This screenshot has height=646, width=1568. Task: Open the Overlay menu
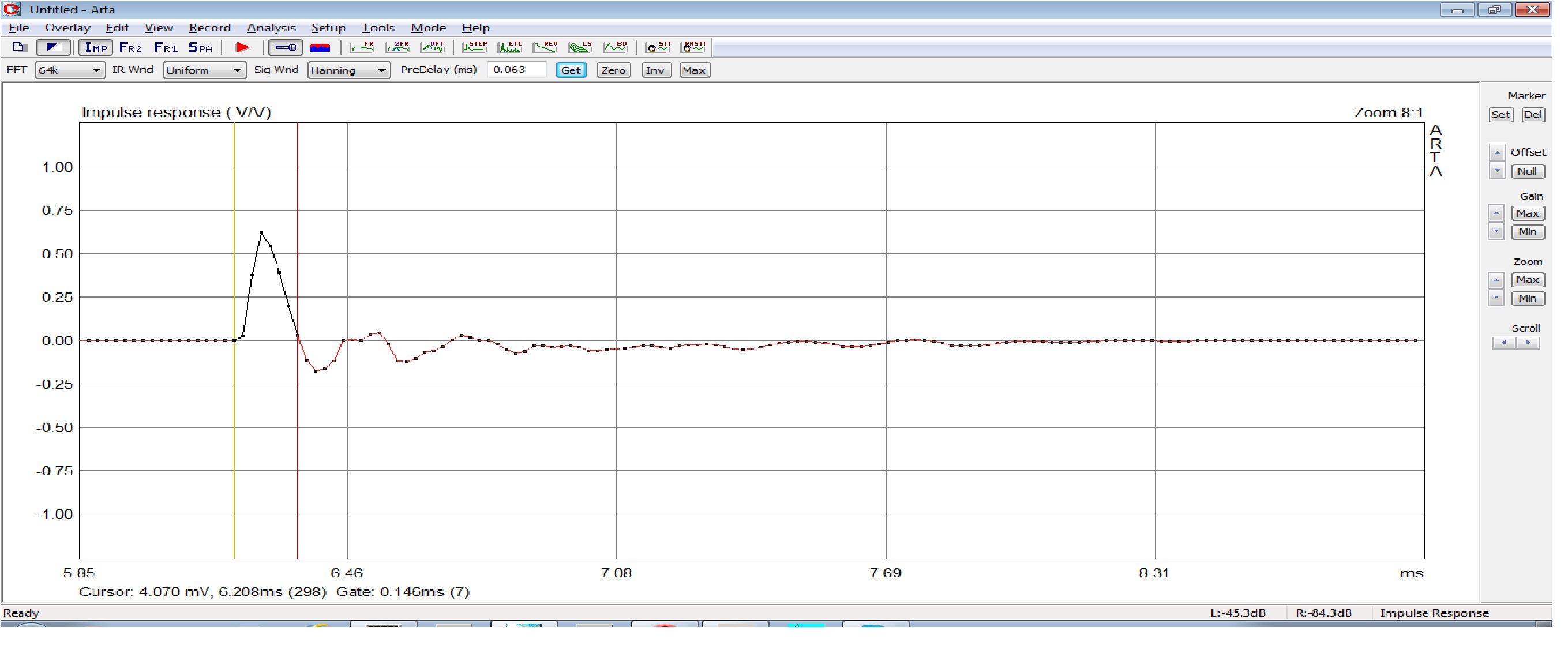[x=68, y=28]
